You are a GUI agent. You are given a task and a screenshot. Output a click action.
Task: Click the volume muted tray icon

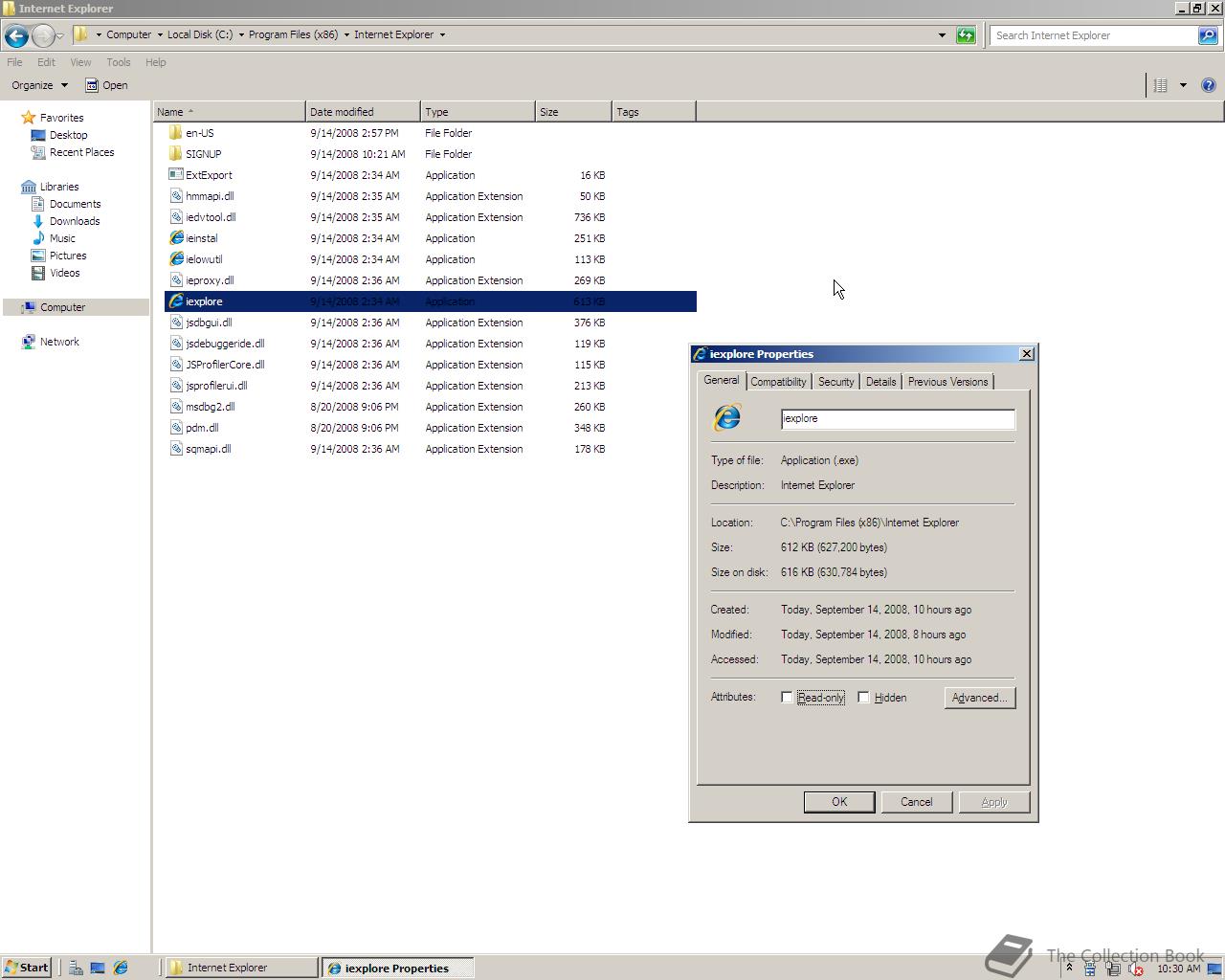pos(1136,969)
